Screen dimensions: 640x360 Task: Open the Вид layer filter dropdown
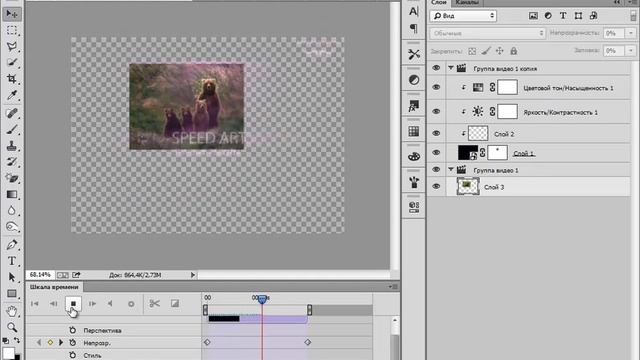pos(463,16)
